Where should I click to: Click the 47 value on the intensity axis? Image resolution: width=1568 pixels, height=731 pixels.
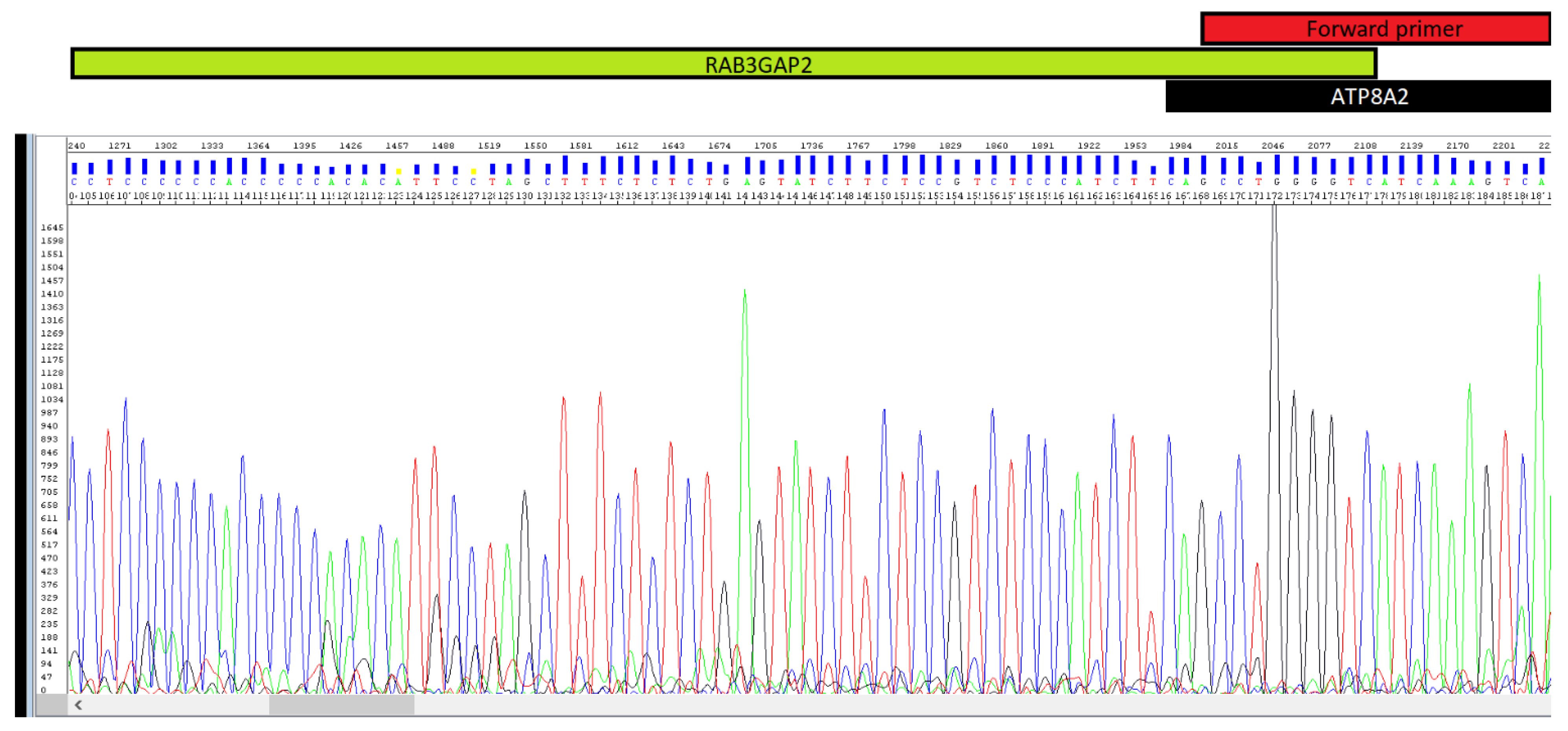coord(46,677)
